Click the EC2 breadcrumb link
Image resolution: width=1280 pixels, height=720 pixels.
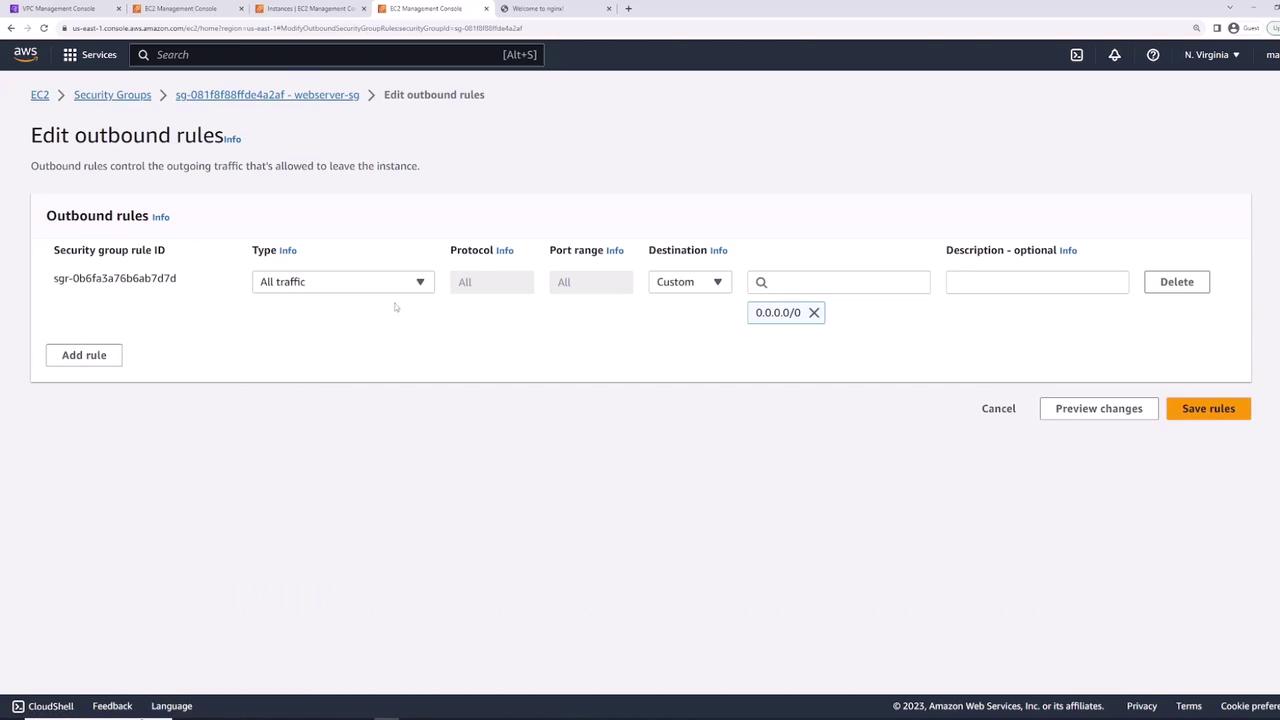coord(40,95)
